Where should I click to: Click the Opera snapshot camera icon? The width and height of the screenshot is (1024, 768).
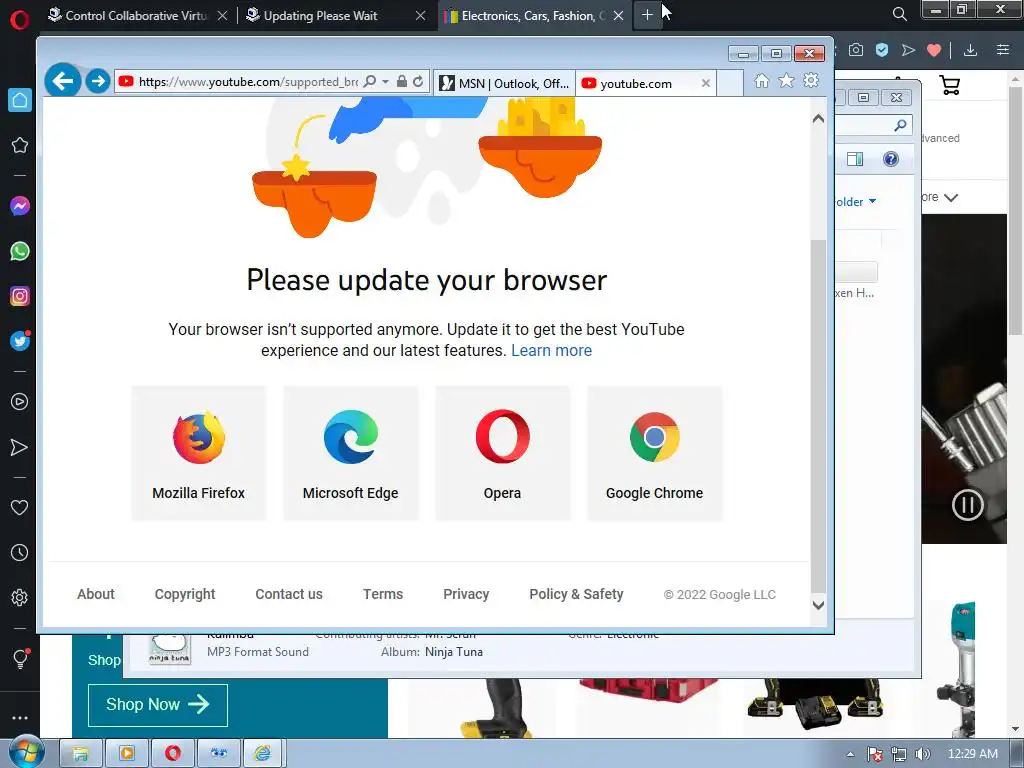tap(856, 50)
